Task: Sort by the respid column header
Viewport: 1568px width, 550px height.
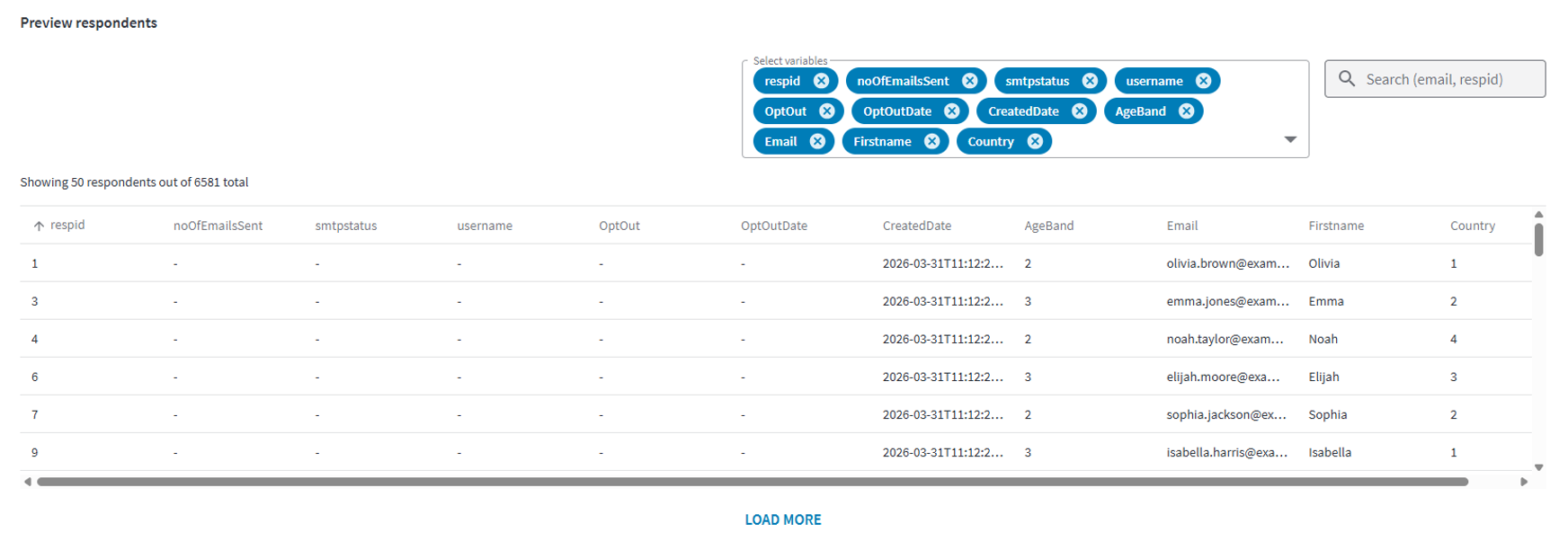Action: [67, 225]
